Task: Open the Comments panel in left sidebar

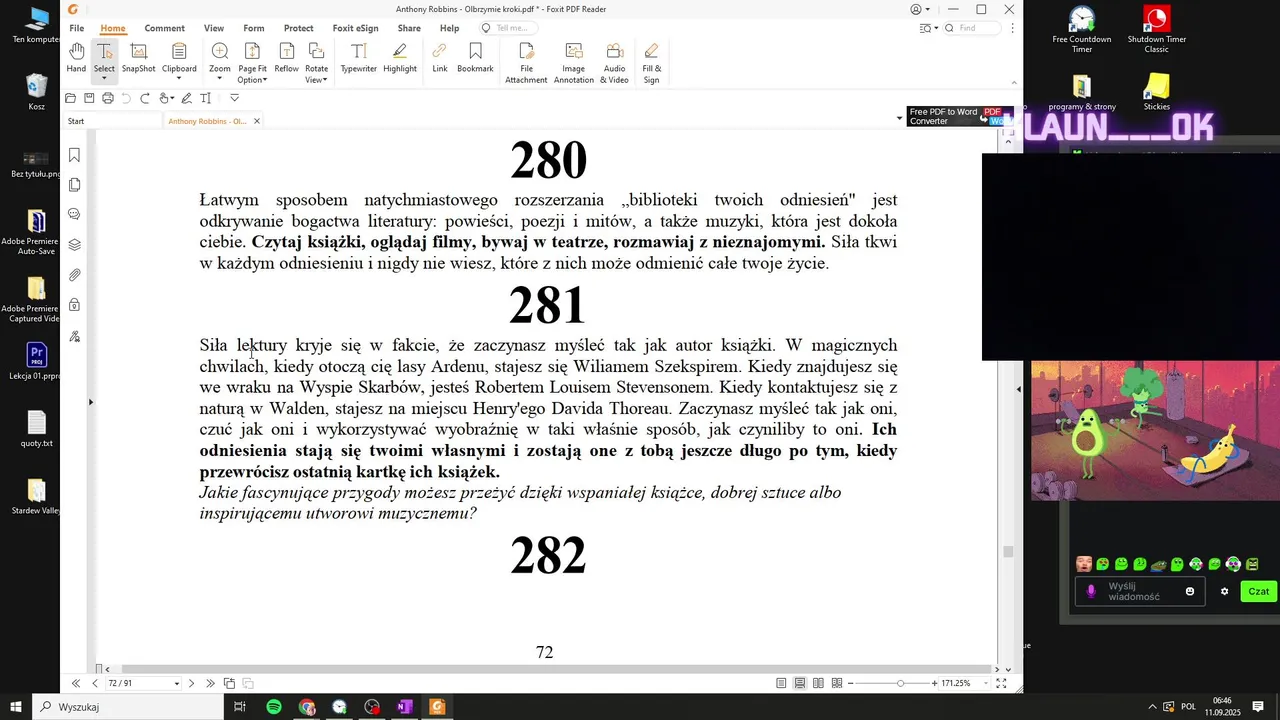Action: (74, 214)
